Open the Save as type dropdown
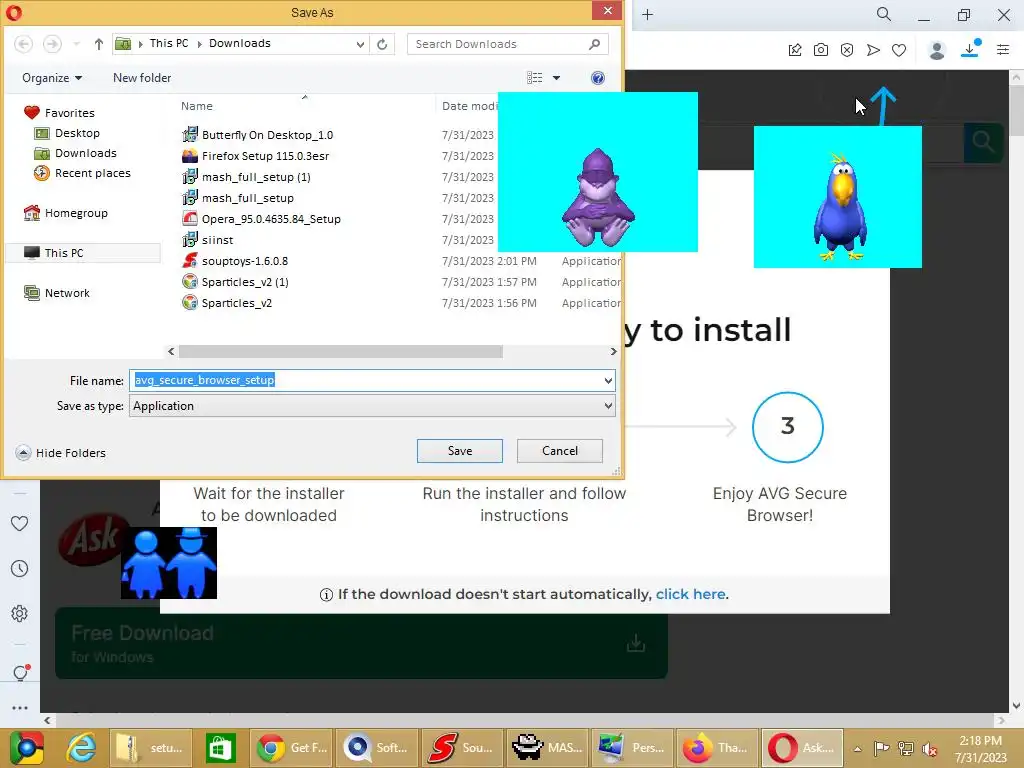 coord(372,406)
